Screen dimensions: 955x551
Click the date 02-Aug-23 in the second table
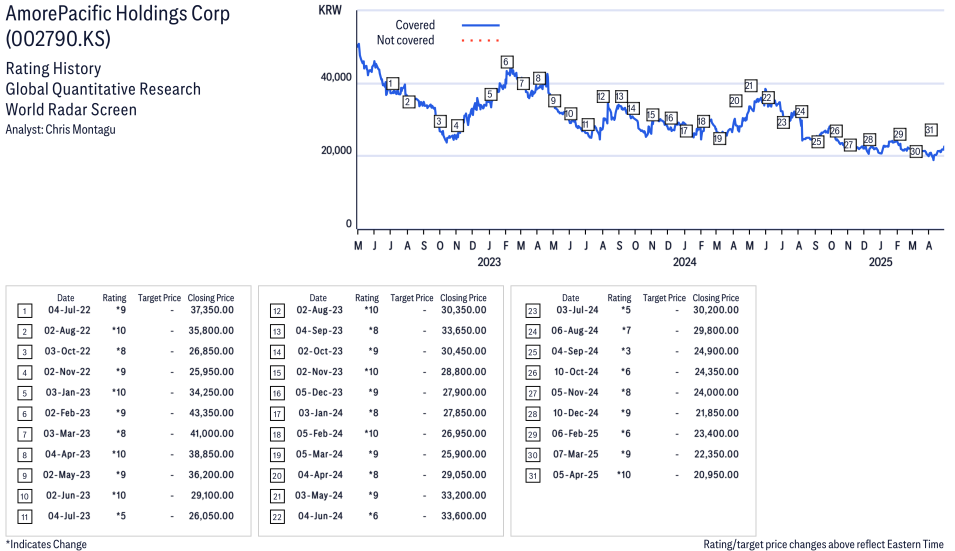click(x=320, y=310)
